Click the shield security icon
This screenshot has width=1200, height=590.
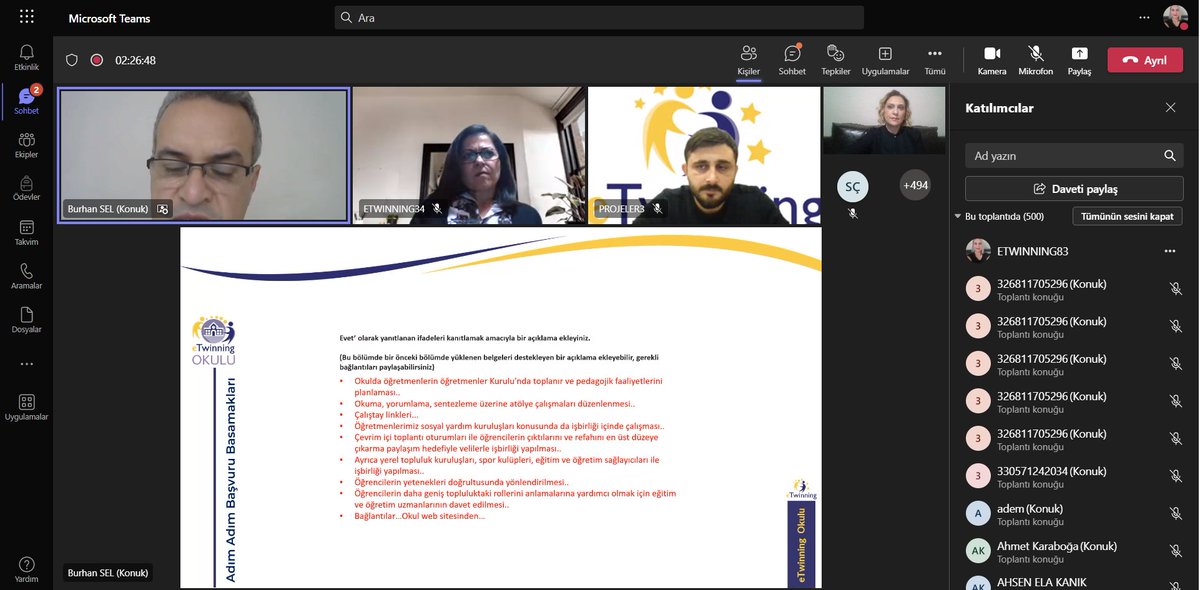tap(72, 60)
